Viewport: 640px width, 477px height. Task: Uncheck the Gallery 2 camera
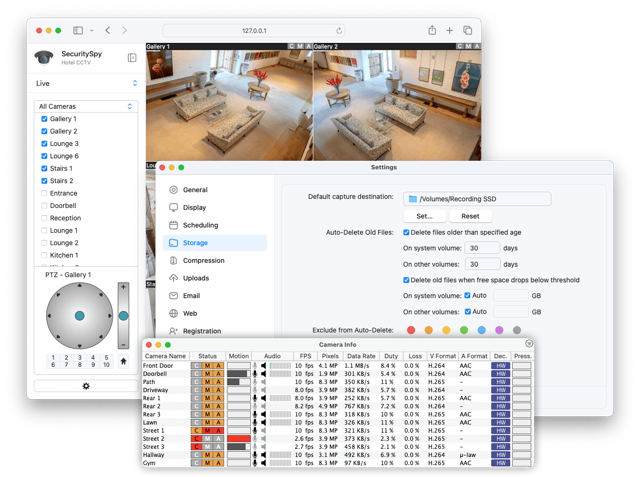click(44, 131)
